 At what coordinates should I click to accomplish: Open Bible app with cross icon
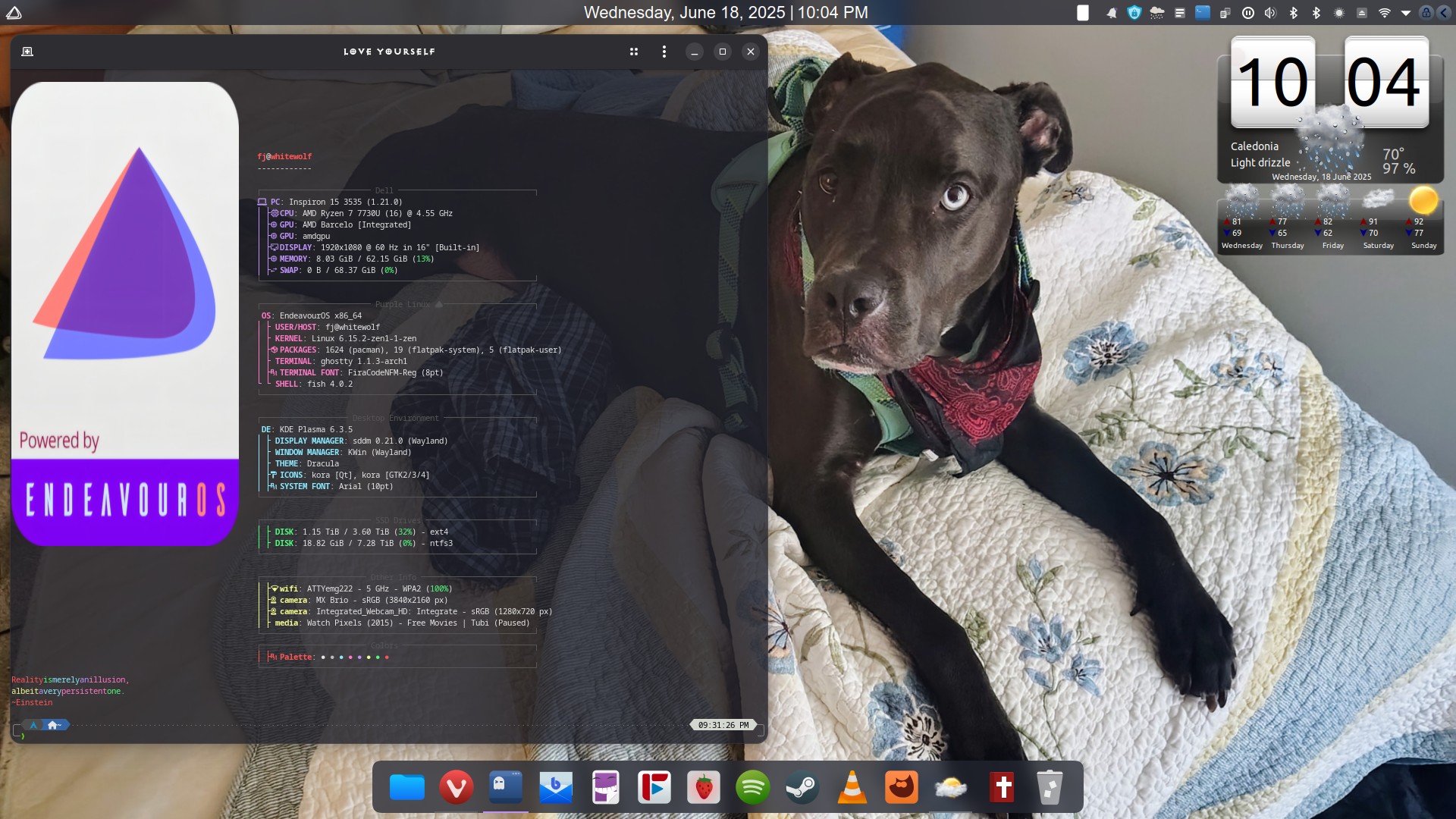tap(1002, 788)
